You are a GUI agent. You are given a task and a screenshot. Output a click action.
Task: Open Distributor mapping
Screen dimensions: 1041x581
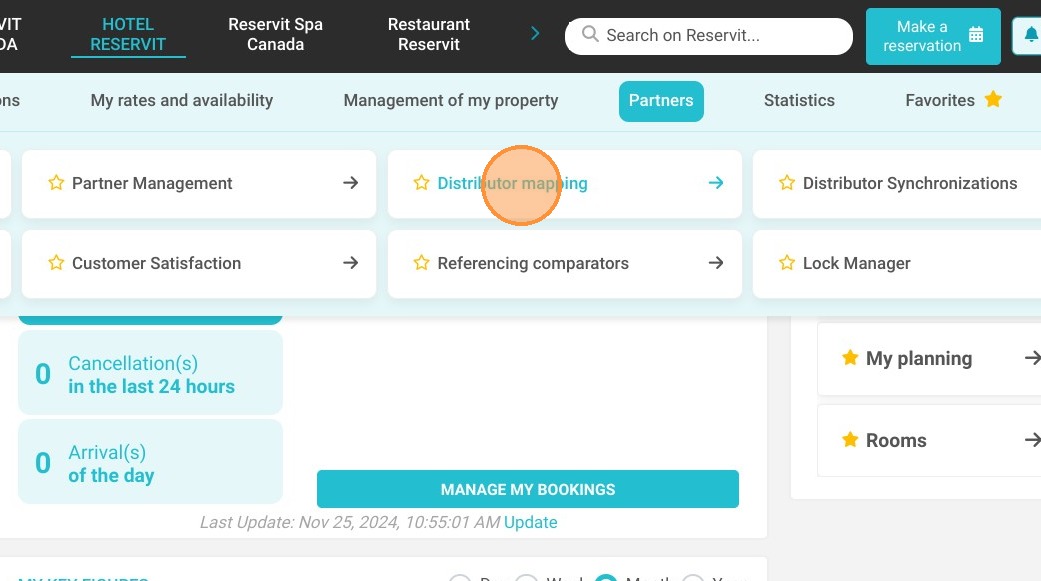(x=565, y=183)
